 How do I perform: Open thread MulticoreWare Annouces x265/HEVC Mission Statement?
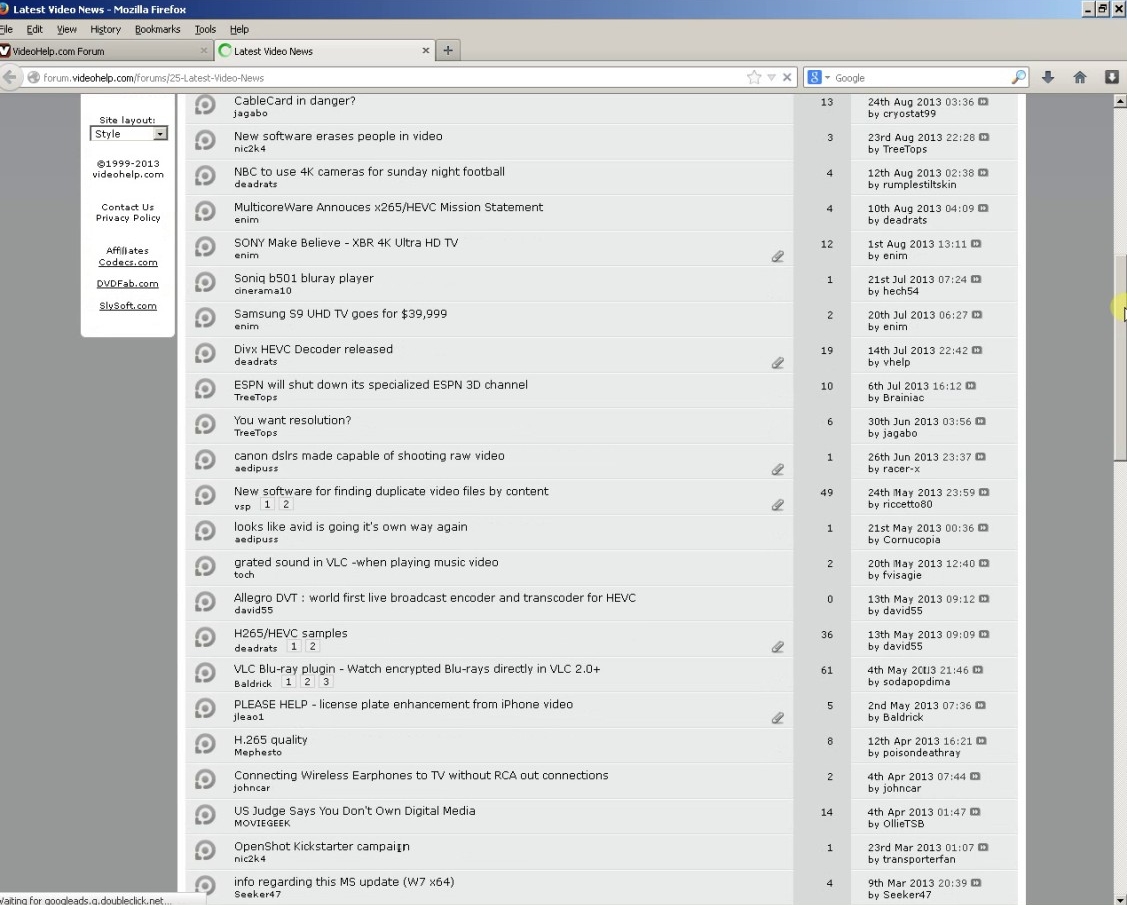(x=388, y=207)
